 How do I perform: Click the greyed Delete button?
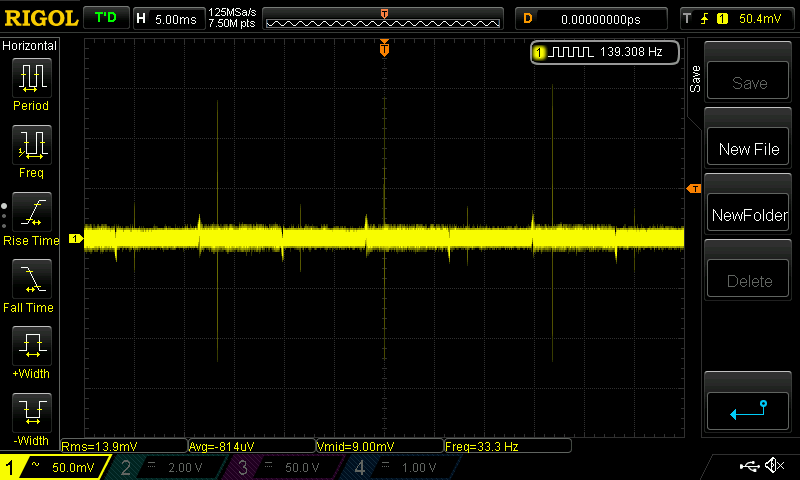coord(748,280)
